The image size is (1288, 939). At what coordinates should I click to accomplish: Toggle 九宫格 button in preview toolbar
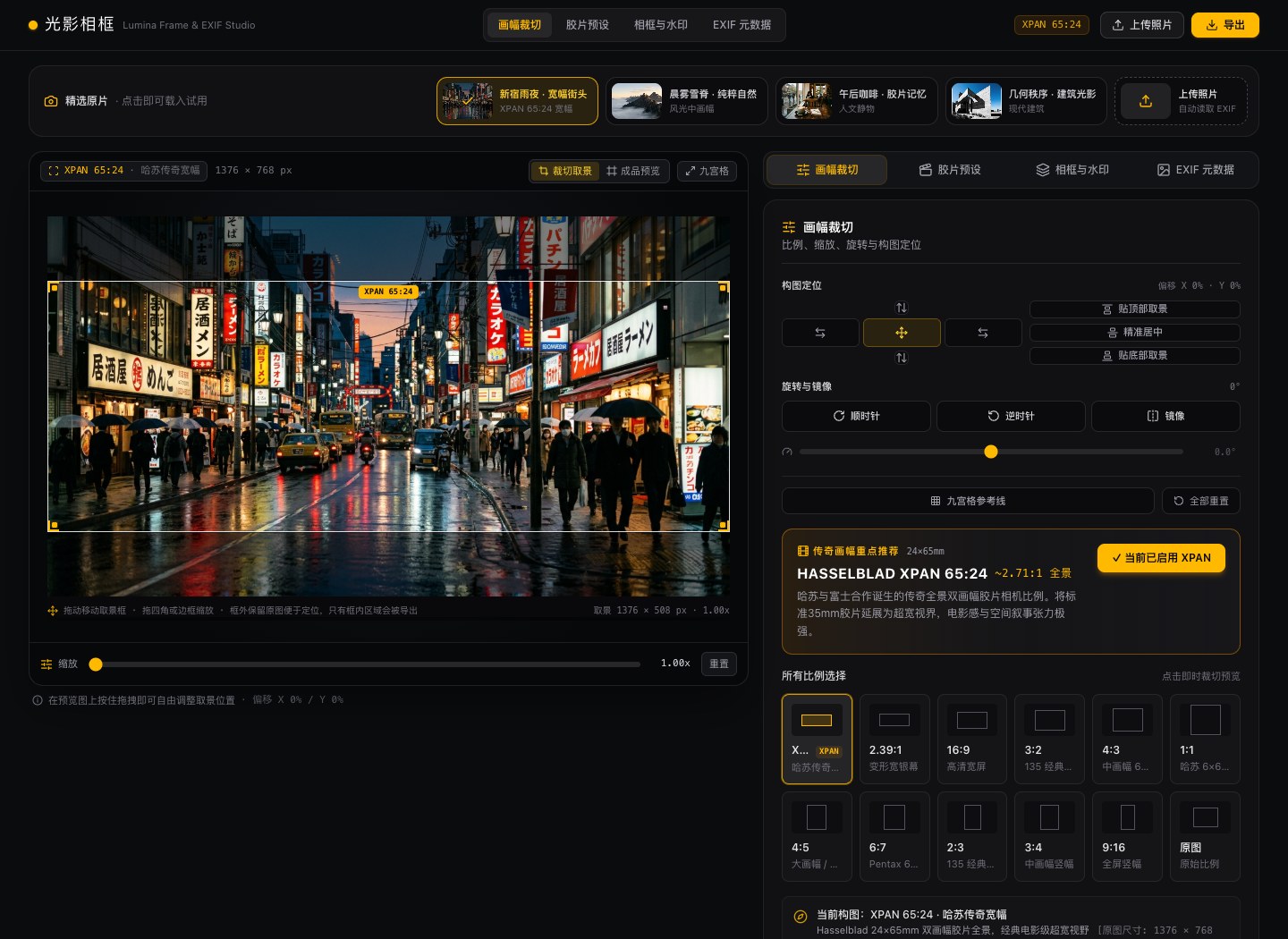(x=707, y=171)
